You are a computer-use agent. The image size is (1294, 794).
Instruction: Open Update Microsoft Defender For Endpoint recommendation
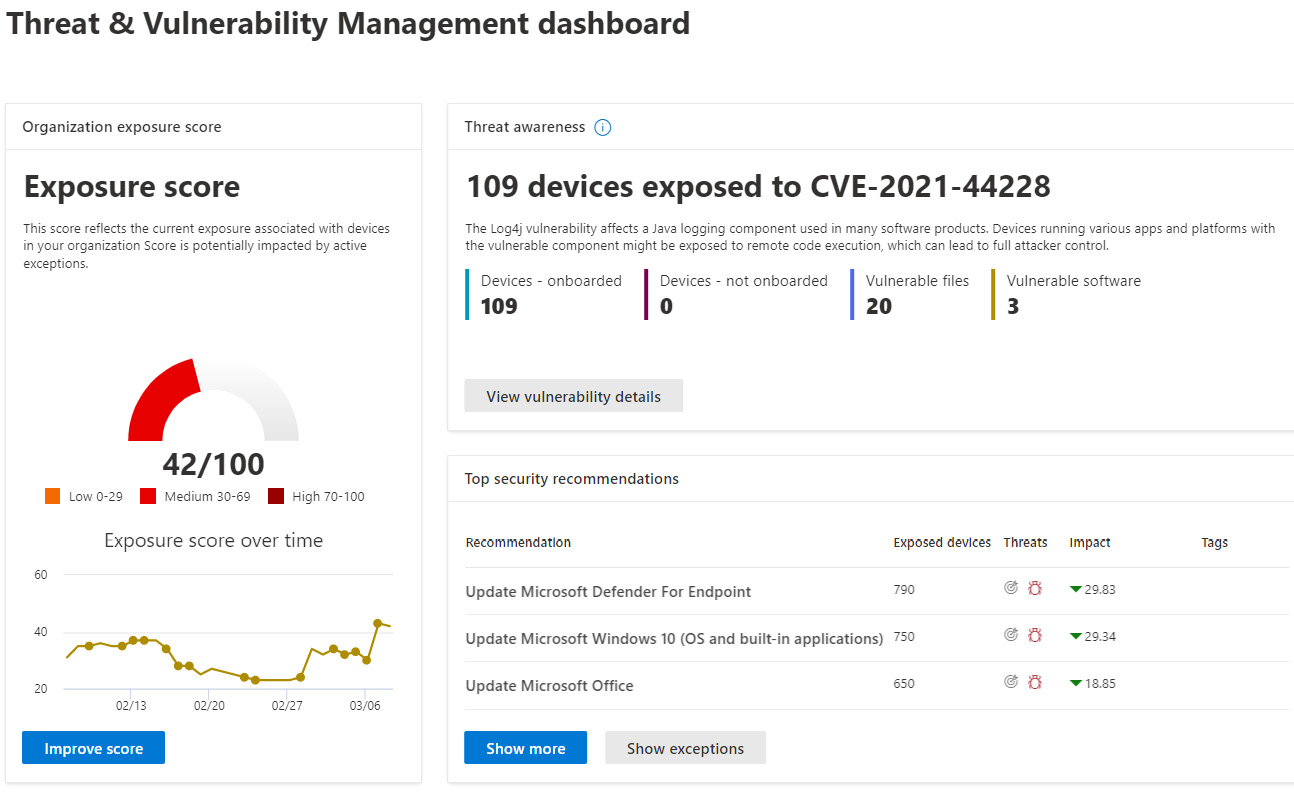pos(608,591)
